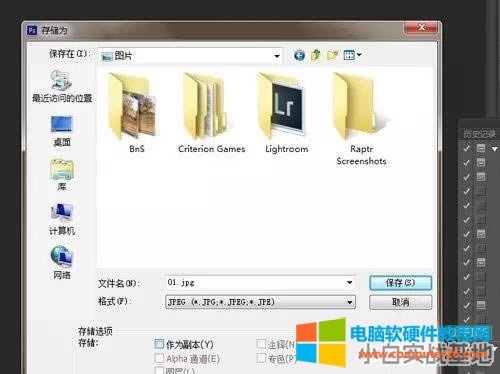This screenshot has width=500, height=374.
Task: Open Libraries (库) in sidebar
Action: coord(62,175)
